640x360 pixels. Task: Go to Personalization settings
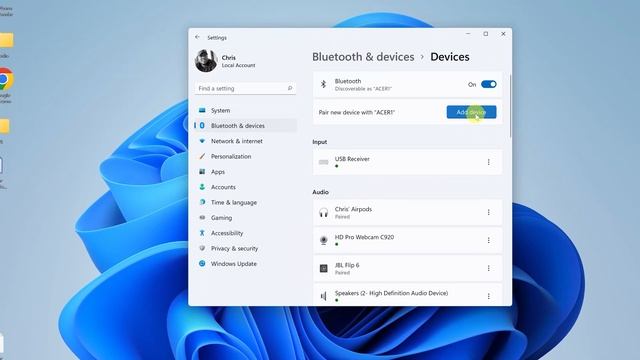coord(245,156)
